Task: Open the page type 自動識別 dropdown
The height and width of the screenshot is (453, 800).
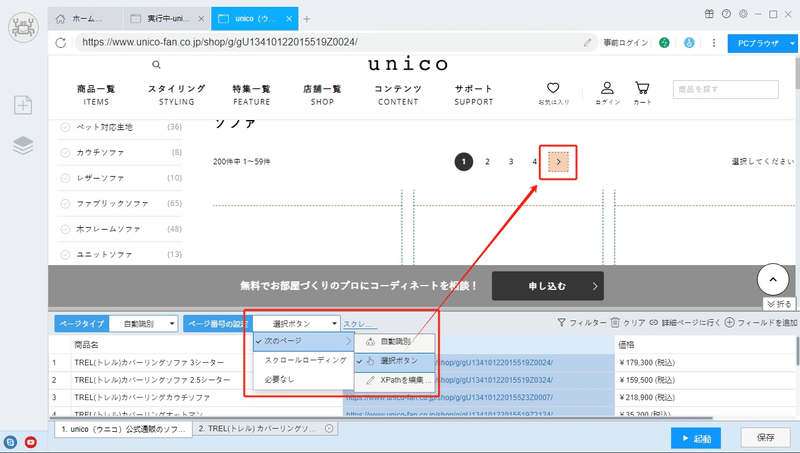Action: [x=144, y=324]
